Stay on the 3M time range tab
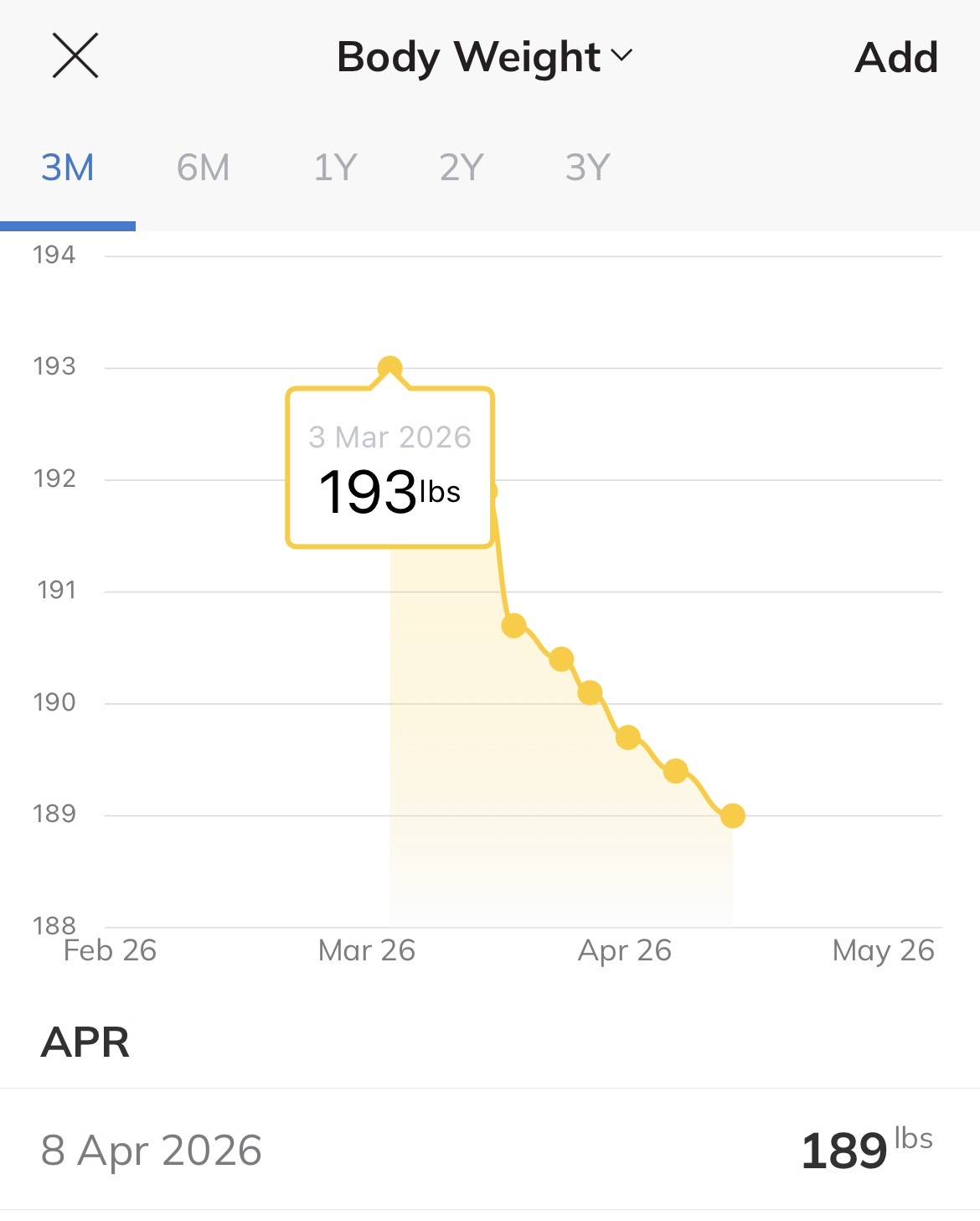 tap(68, 168)
